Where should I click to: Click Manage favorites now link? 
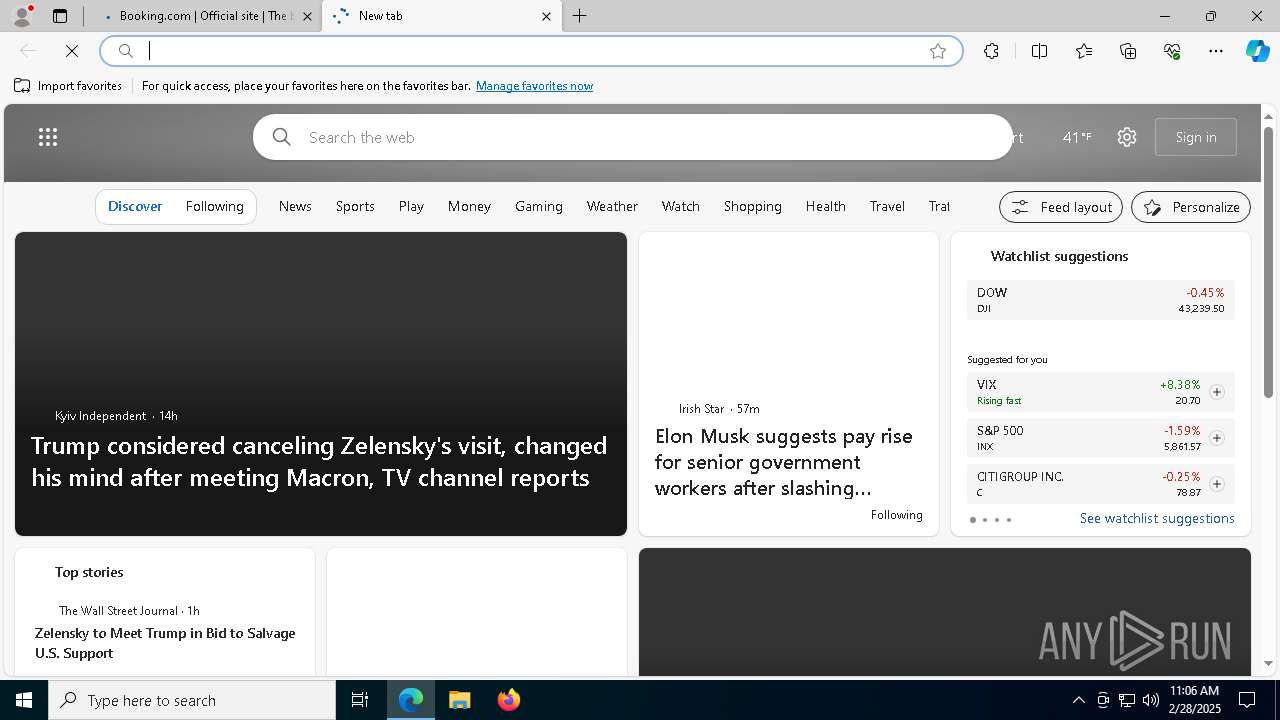(x=534, y=86)
